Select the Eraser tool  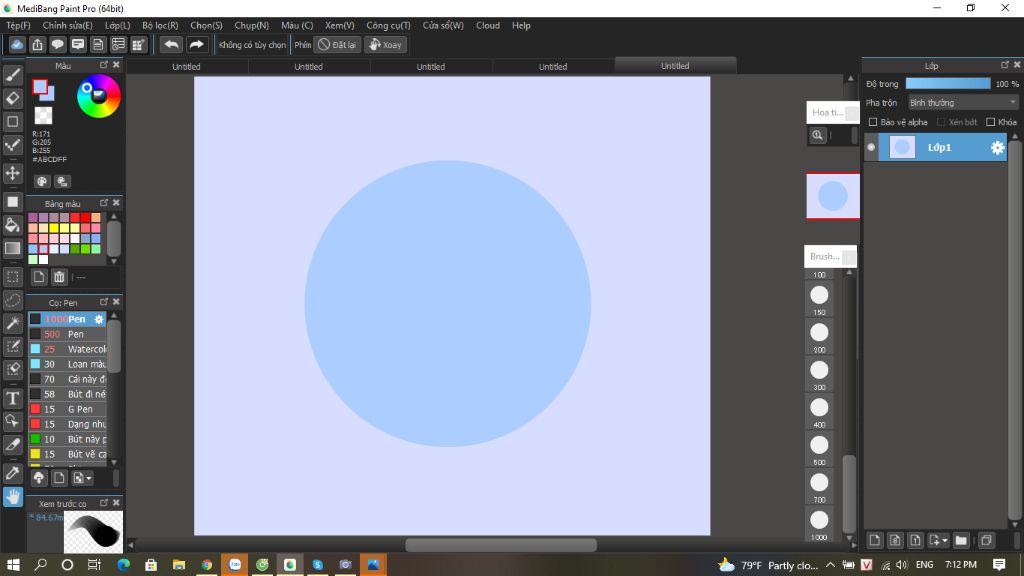[x=12, y=97]
